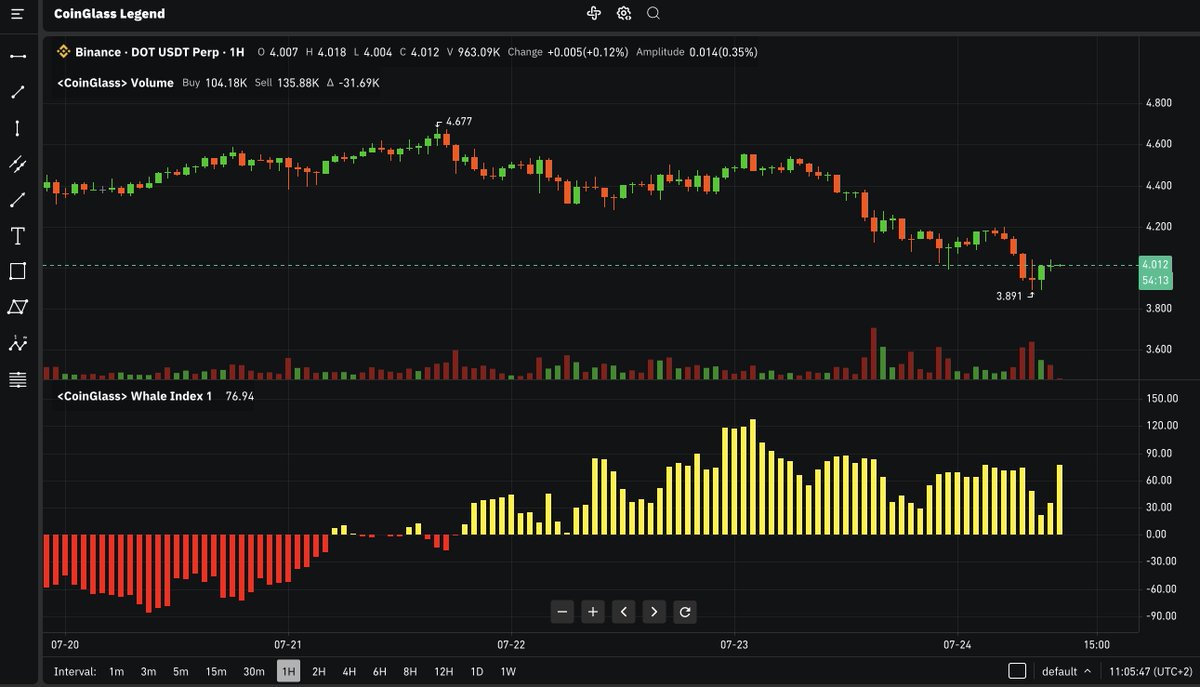1200x687 pixels.
Task: Open the indicators icon in top bar
Action: [x=594, y=13]
